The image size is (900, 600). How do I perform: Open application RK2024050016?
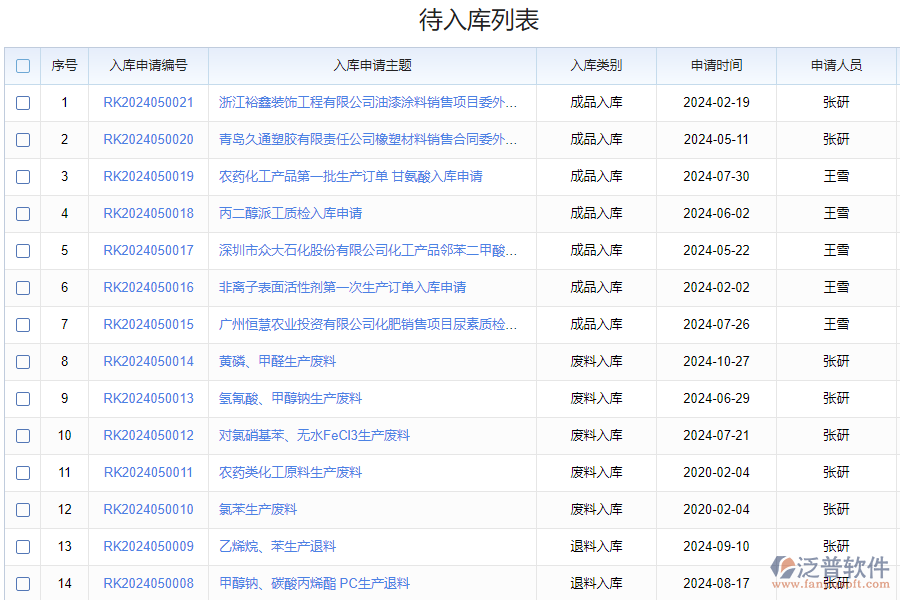pos(147,287)
